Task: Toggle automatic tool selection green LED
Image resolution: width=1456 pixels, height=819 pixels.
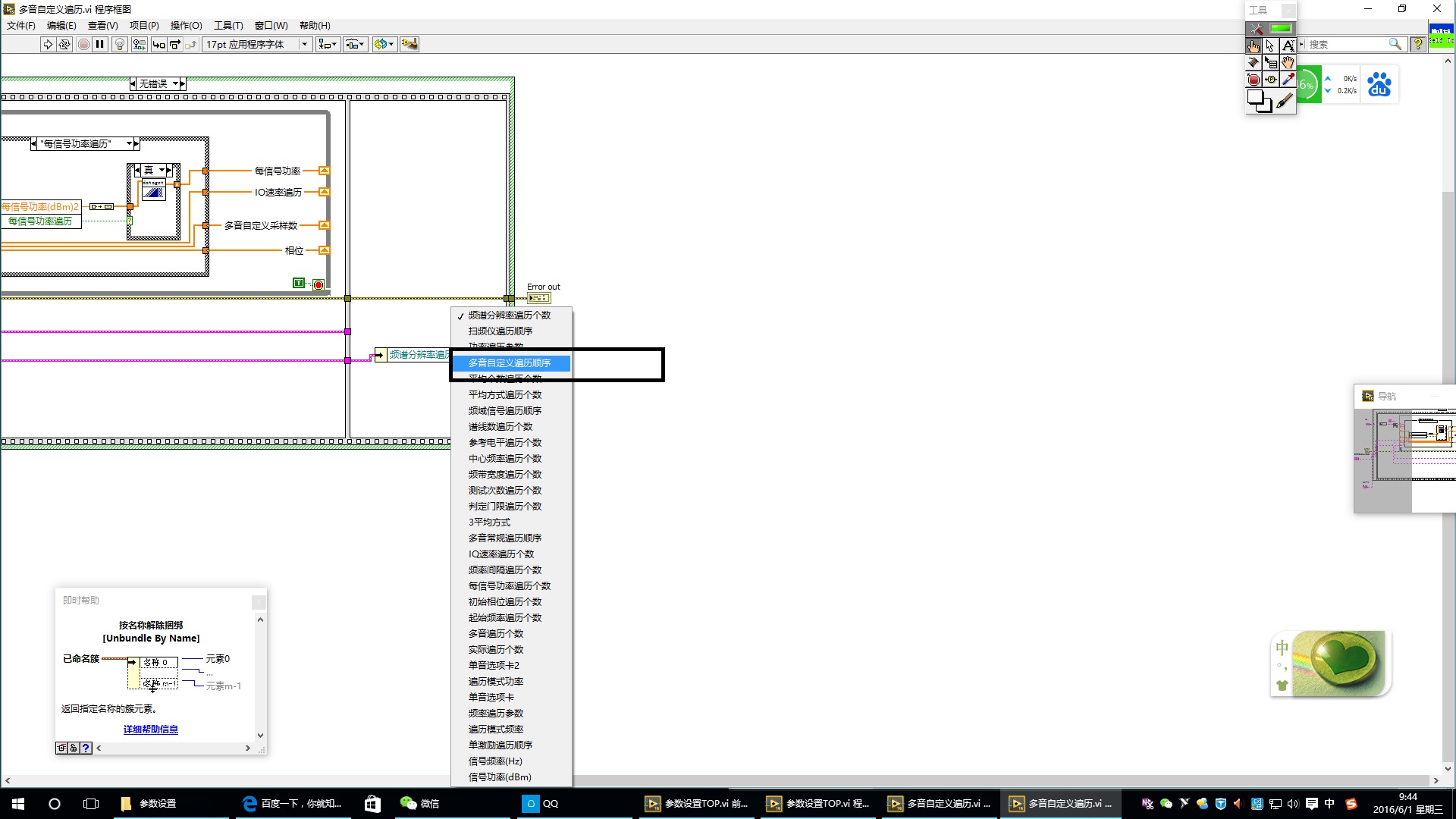Action: [1281, 29]
